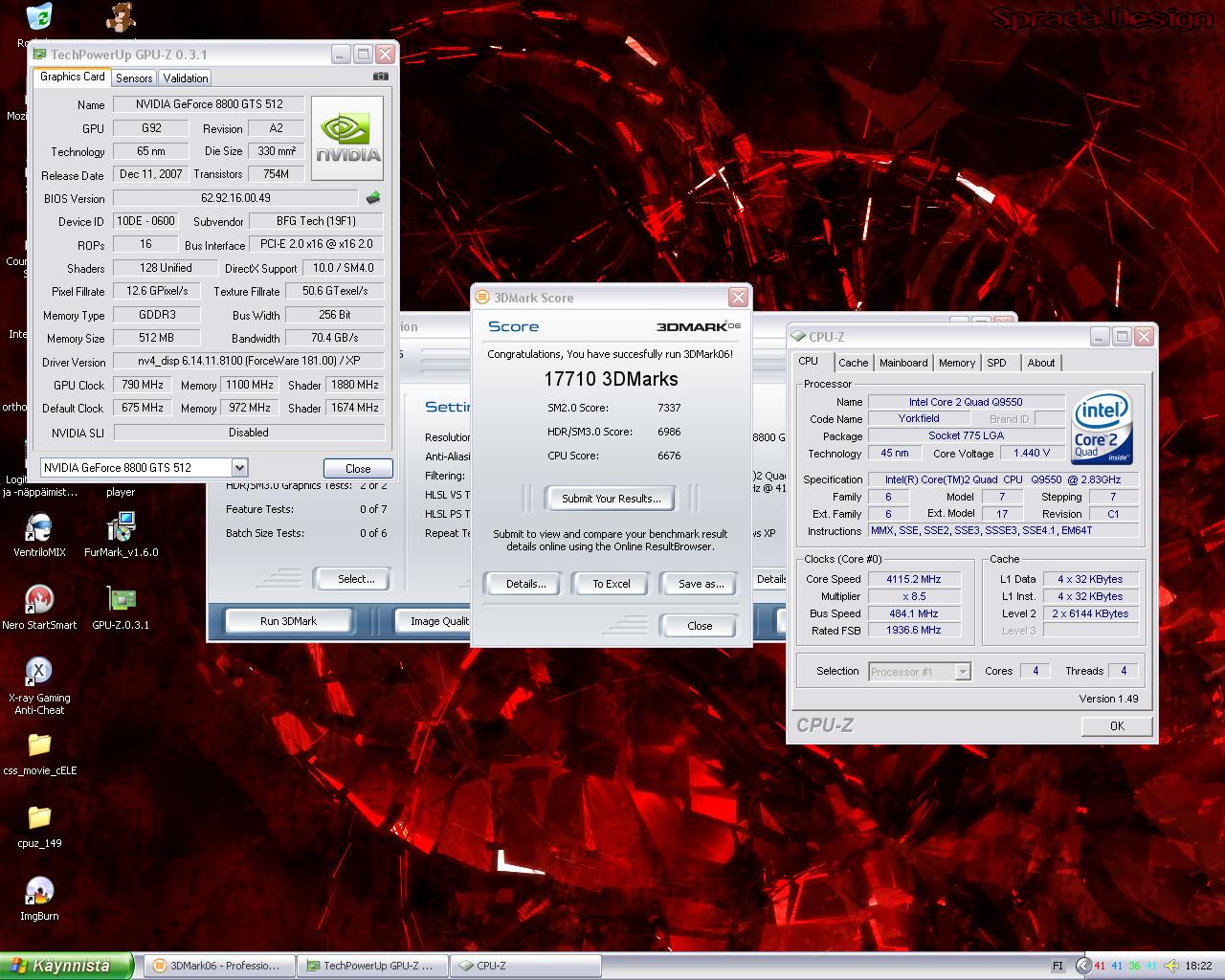Switch to the About tab in CPU-Z
The height and width of the screenshot is (980, 1225).
point(1041,363)
